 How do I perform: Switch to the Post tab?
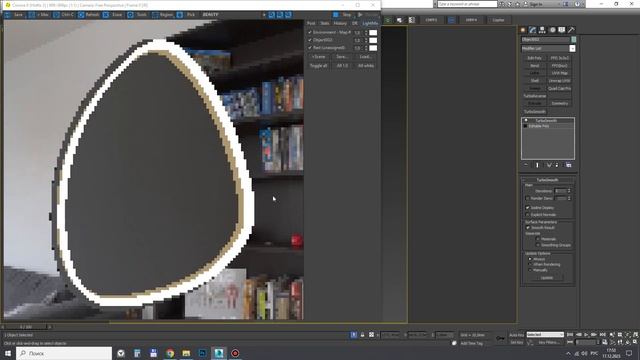[311, 23]
